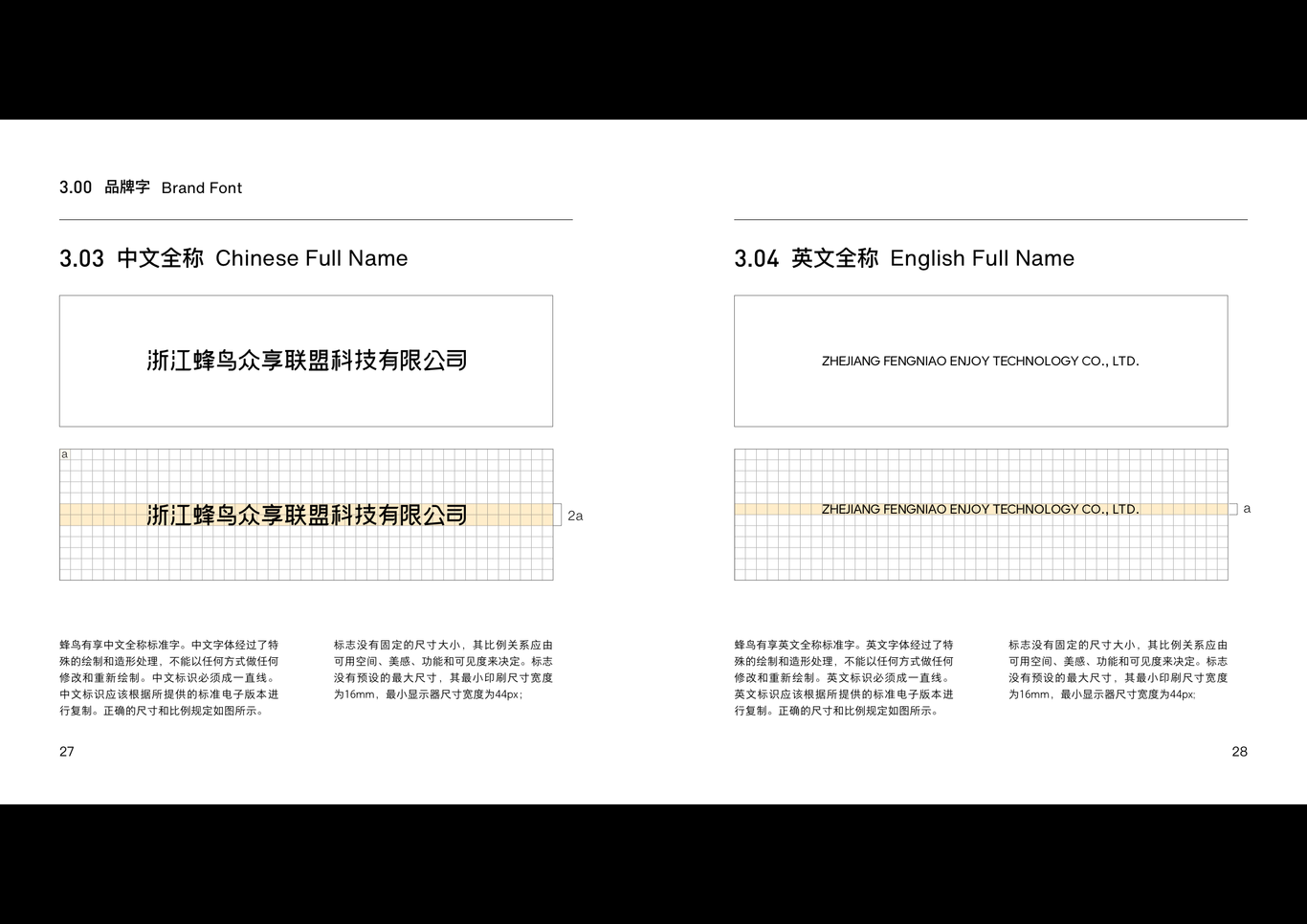Click the English company name on the grid
This screenshot has height=924, width=1307.
[980, 510]
